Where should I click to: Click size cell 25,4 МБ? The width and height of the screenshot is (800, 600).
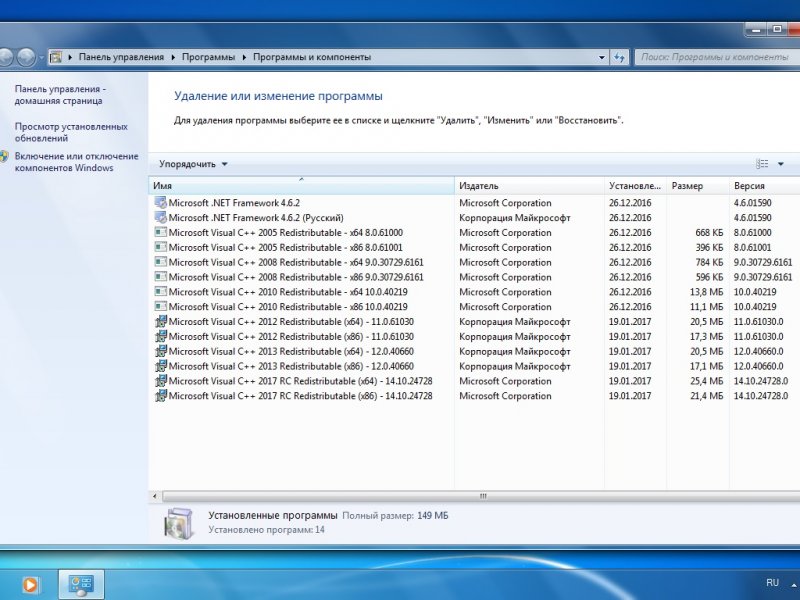coord(707,381)
